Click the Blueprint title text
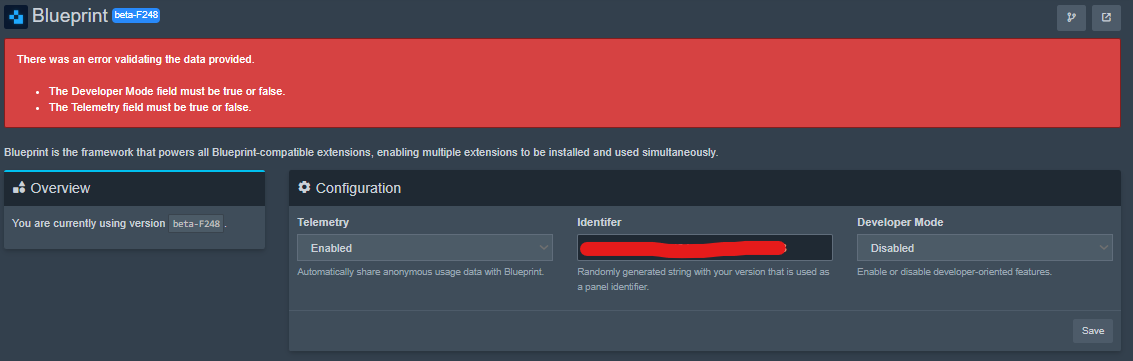The image size is (1133, 361). 70,16
